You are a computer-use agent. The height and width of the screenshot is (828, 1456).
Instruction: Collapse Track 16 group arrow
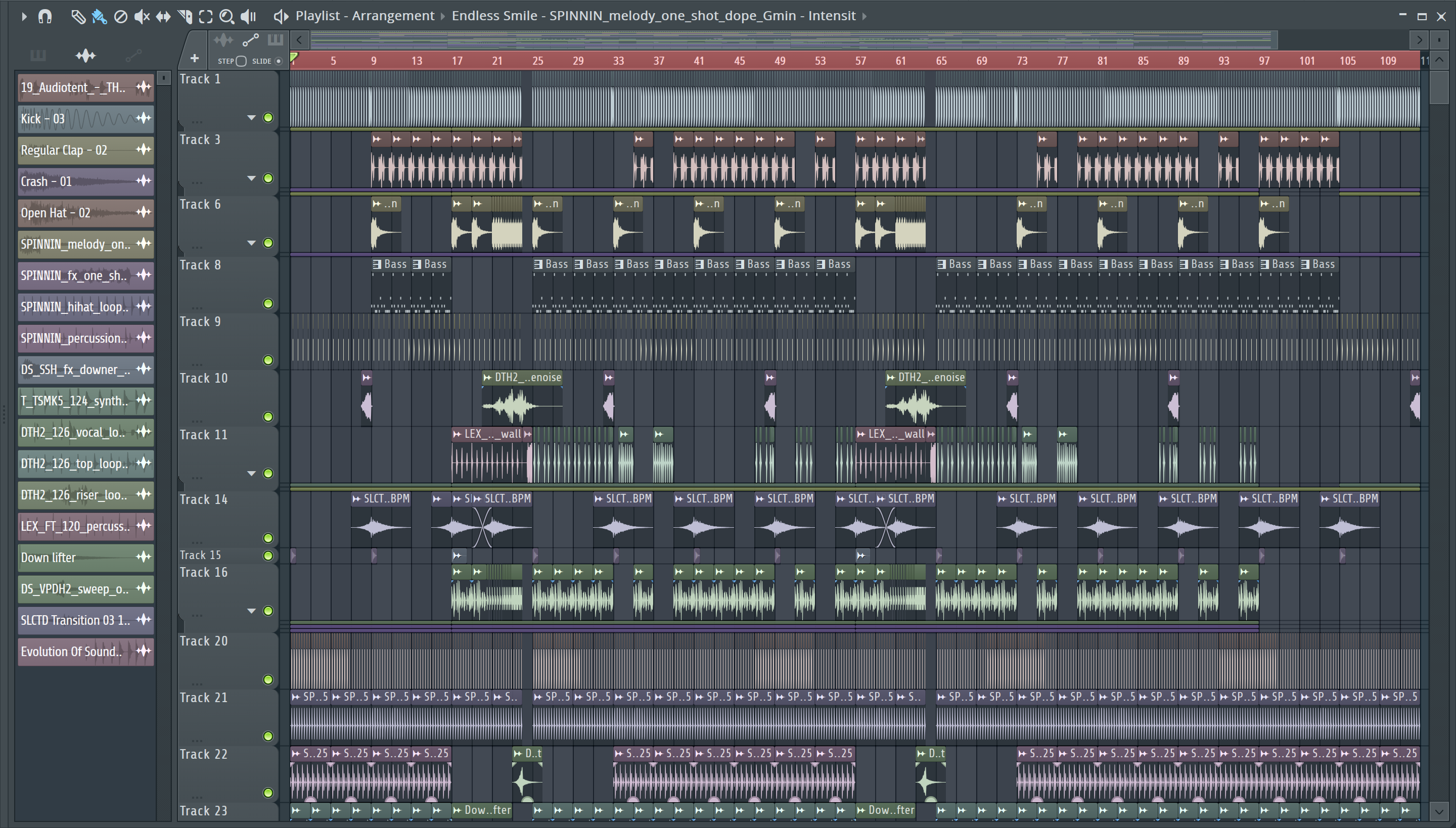251,611
